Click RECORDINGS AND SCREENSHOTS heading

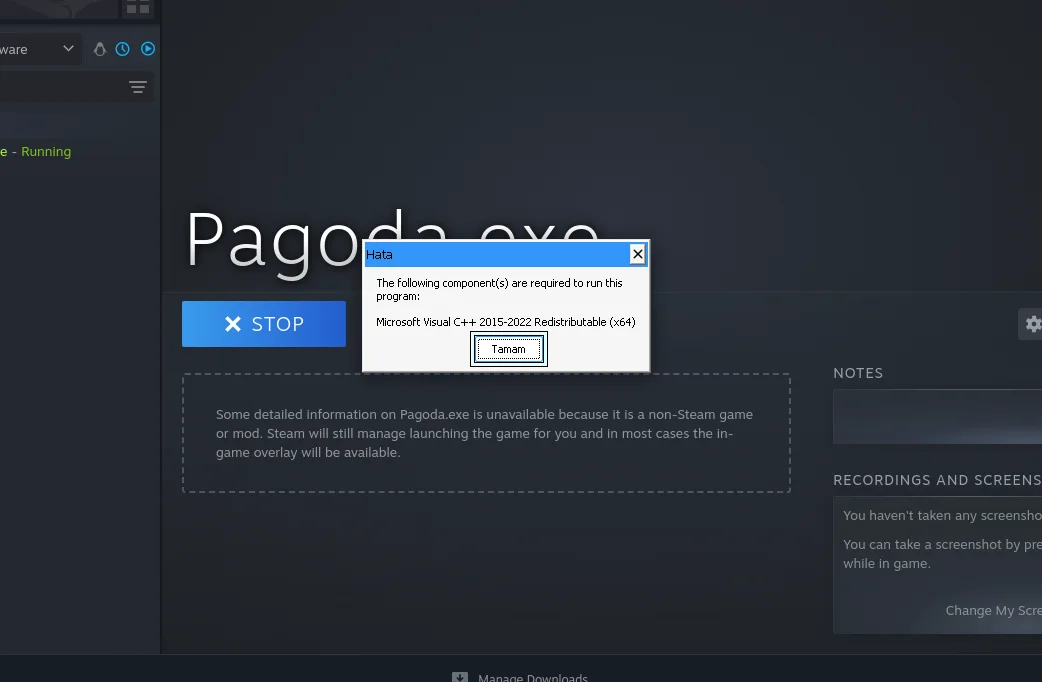click(937, 480)
